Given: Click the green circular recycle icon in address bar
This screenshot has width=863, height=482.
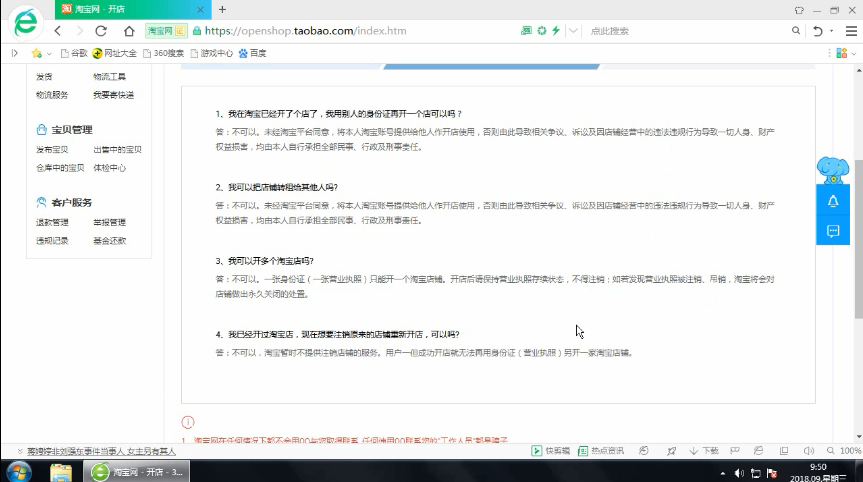Looking at the screenshot, I should 542,31.
